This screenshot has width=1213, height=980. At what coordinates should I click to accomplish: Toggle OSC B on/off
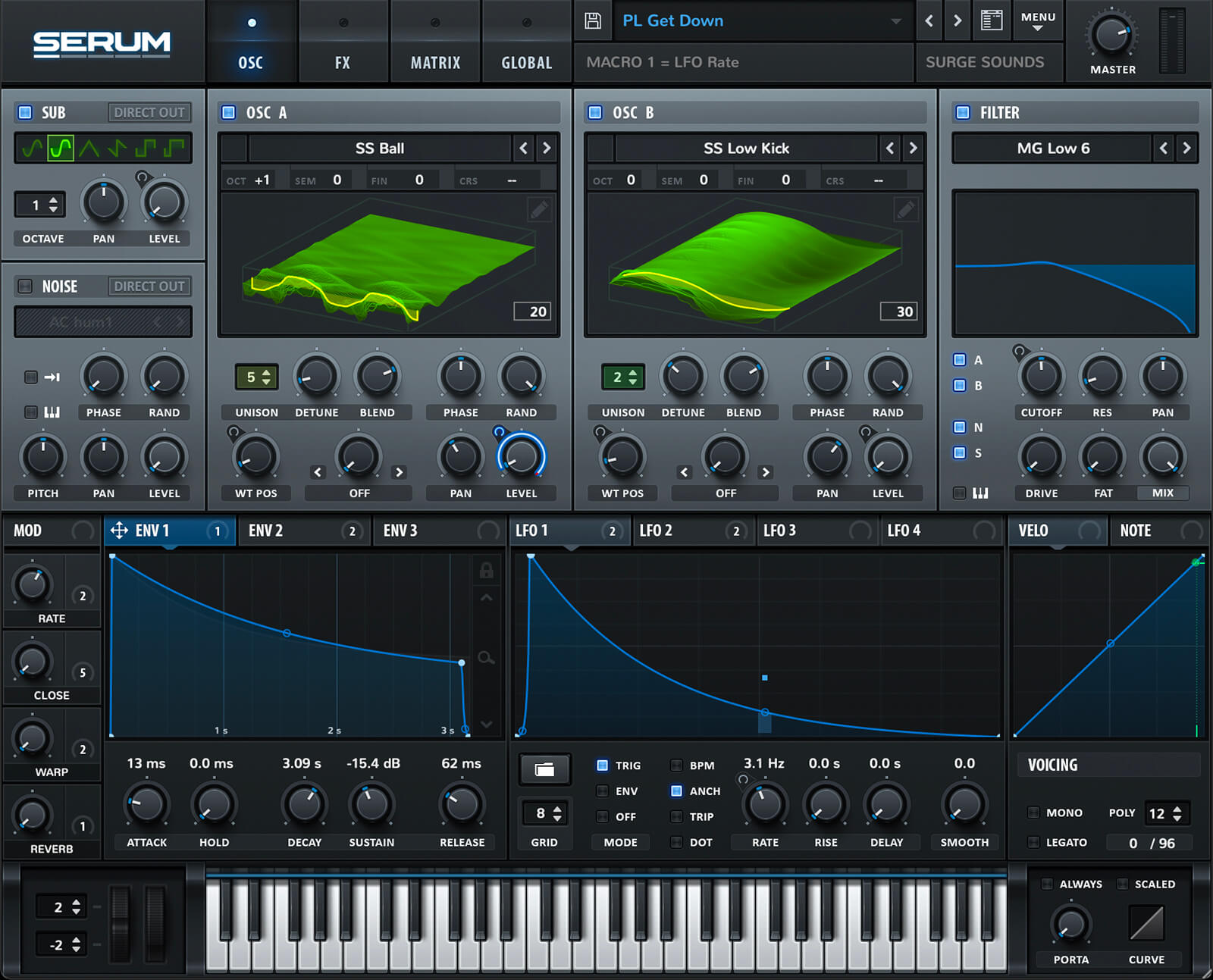pos(595,112)
